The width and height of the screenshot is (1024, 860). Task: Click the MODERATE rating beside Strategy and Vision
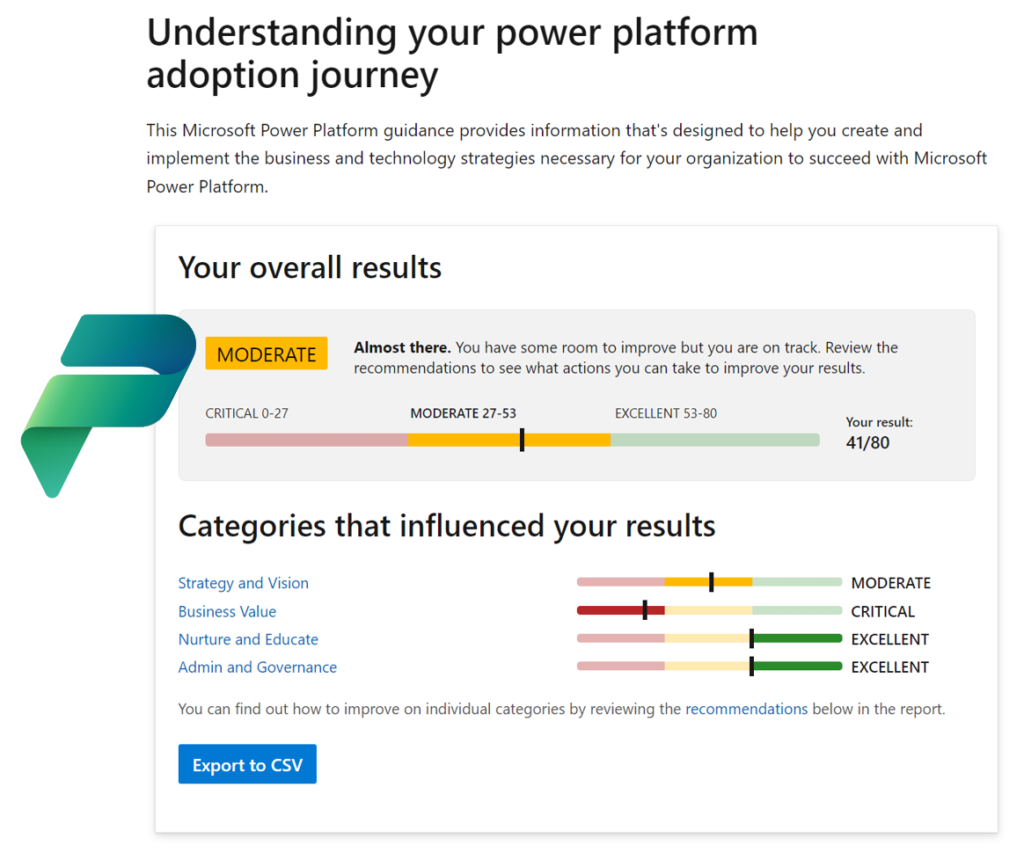[891, 583]
